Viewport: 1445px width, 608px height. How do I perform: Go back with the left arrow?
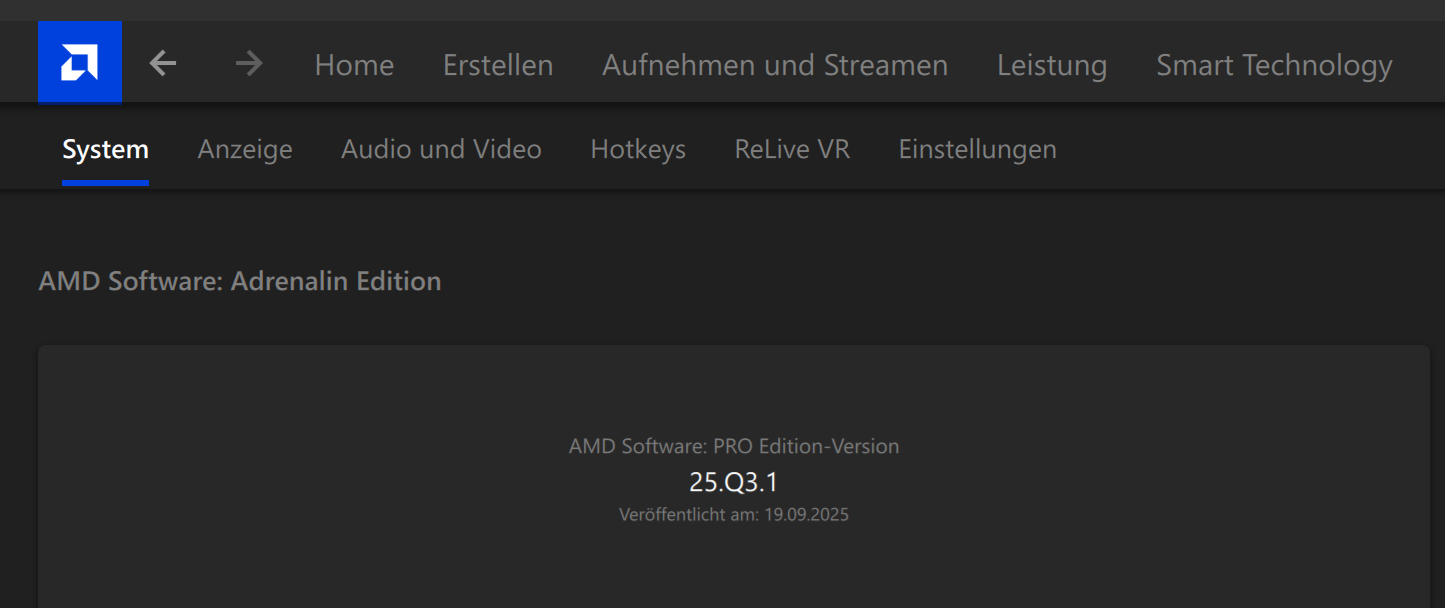pos(163,64)
